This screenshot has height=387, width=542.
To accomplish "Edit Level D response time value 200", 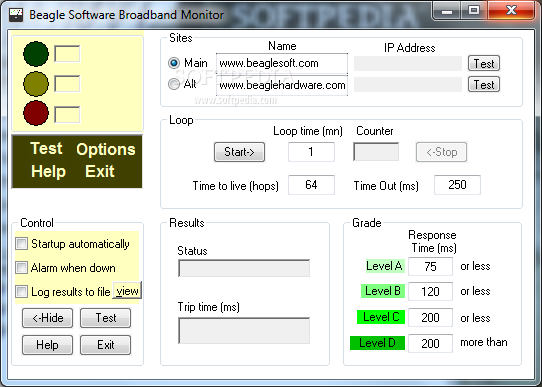I will 430,343.
